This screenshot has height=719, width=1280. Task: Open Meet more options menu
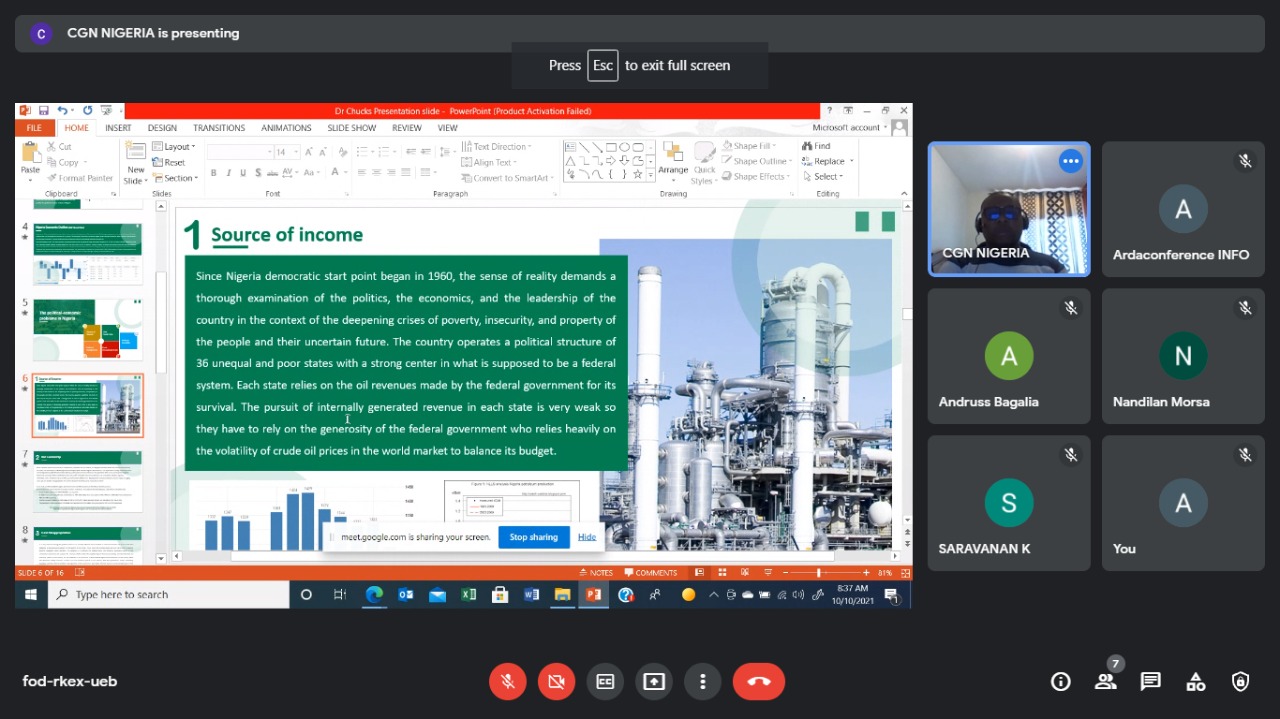pos(703,681)
